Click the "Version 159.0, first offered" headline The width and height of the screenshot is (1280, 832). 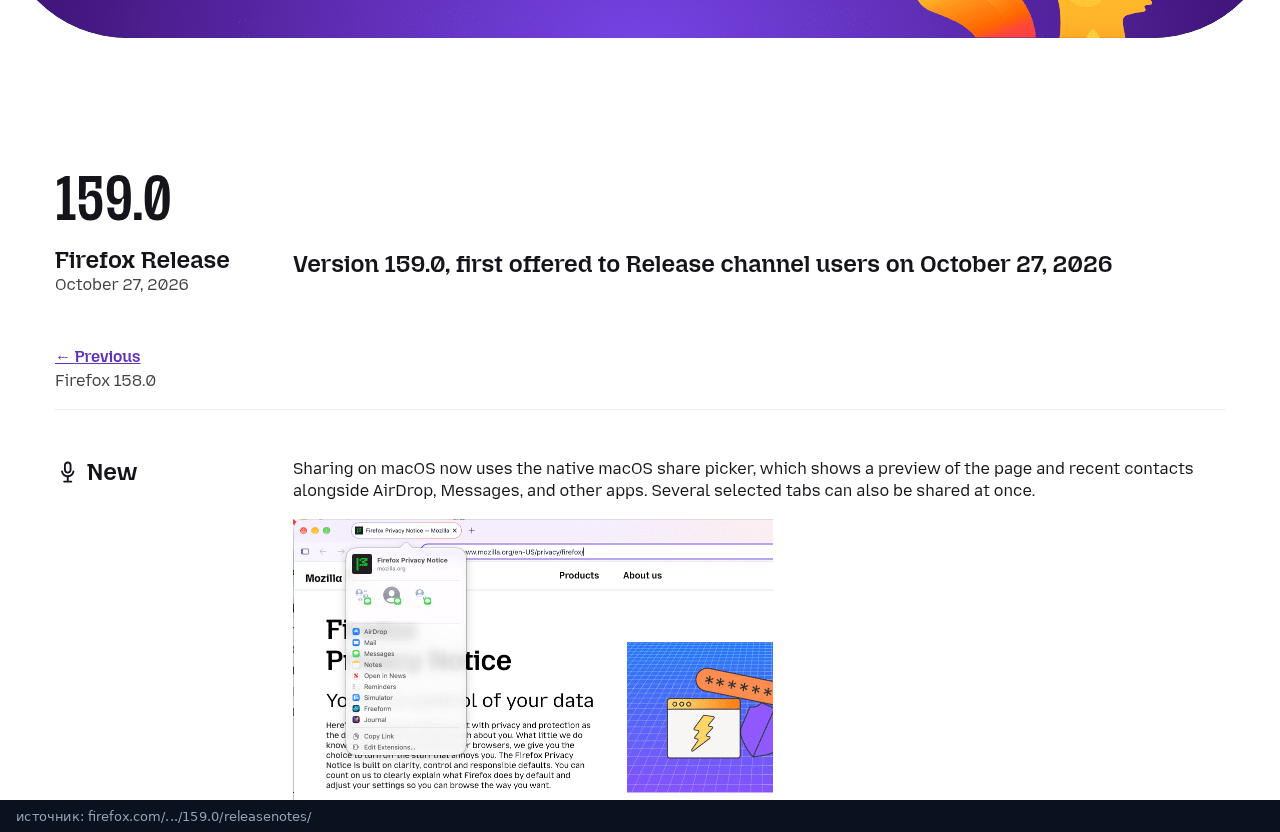pyautogui.click(x=702, y=264)
